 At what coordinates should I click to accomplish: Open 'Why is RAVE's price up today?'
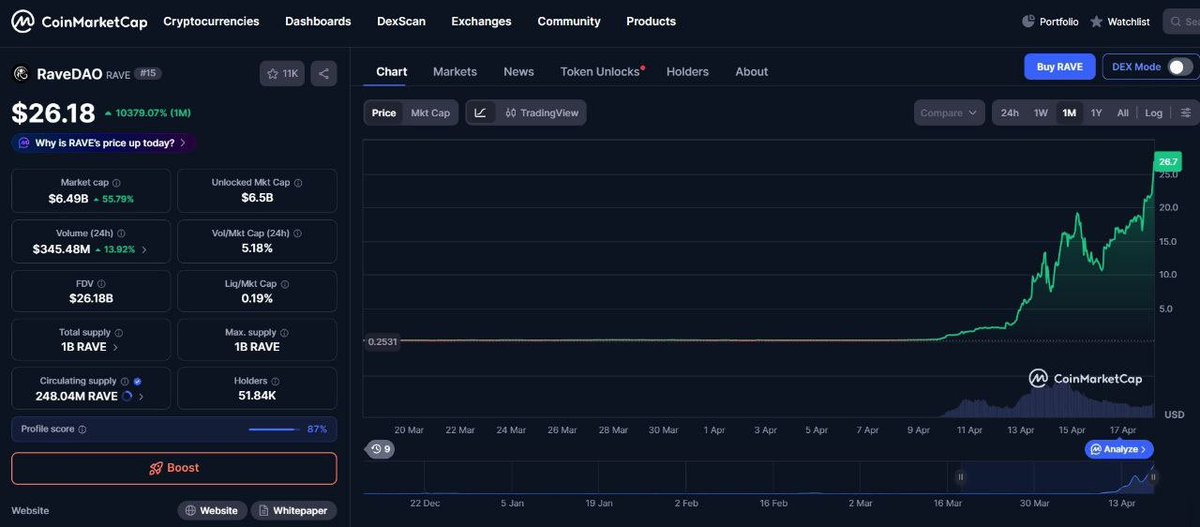click(104, 143)
